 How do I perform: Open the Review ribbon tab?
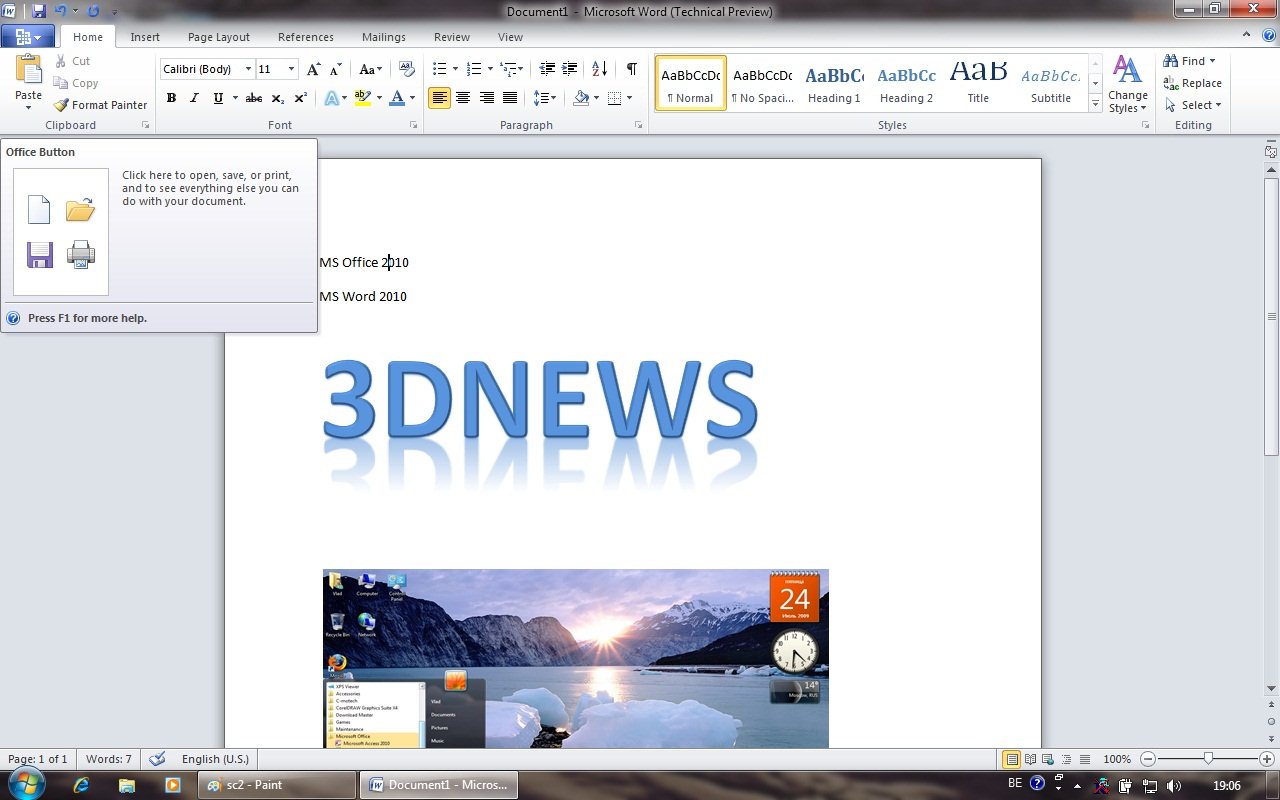(452, 37)
